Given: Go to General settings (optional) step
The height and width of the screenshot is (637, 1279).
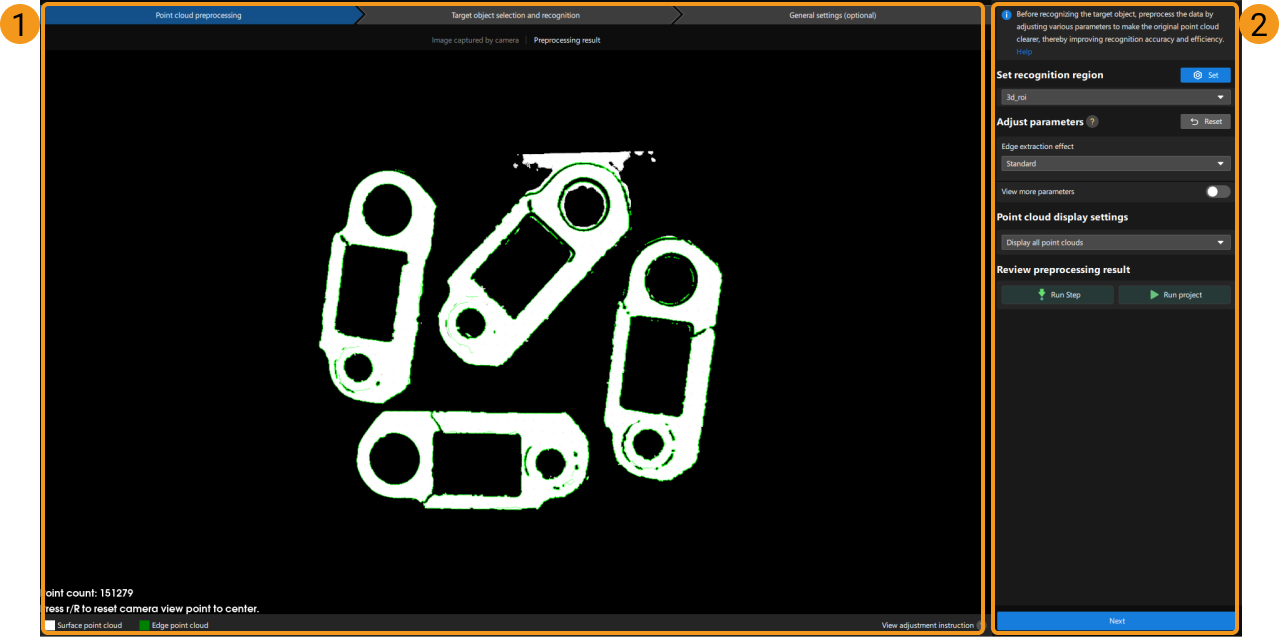Looking at the screenshot, I should pos(832,15).
